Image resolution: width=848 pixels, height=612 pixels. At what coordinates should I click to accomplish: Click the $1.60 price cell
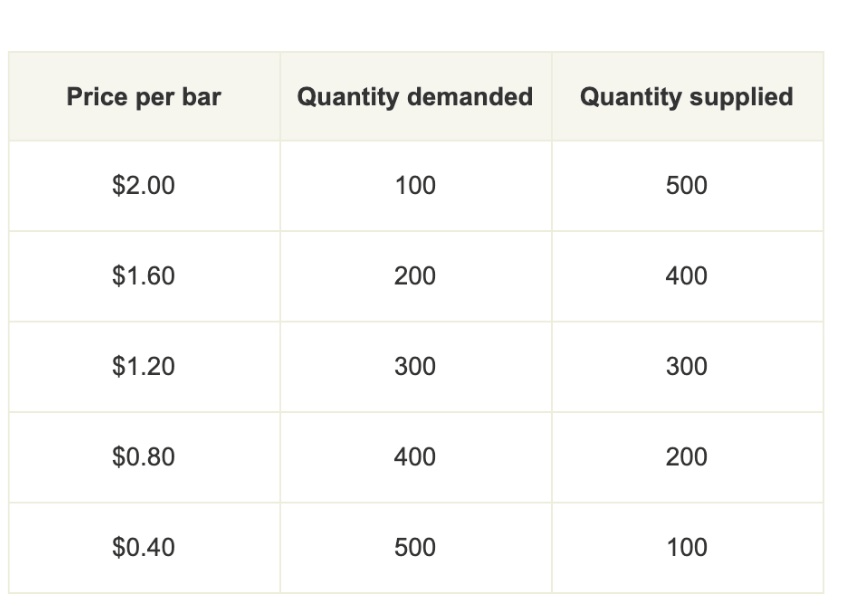(x=144, y=276)
